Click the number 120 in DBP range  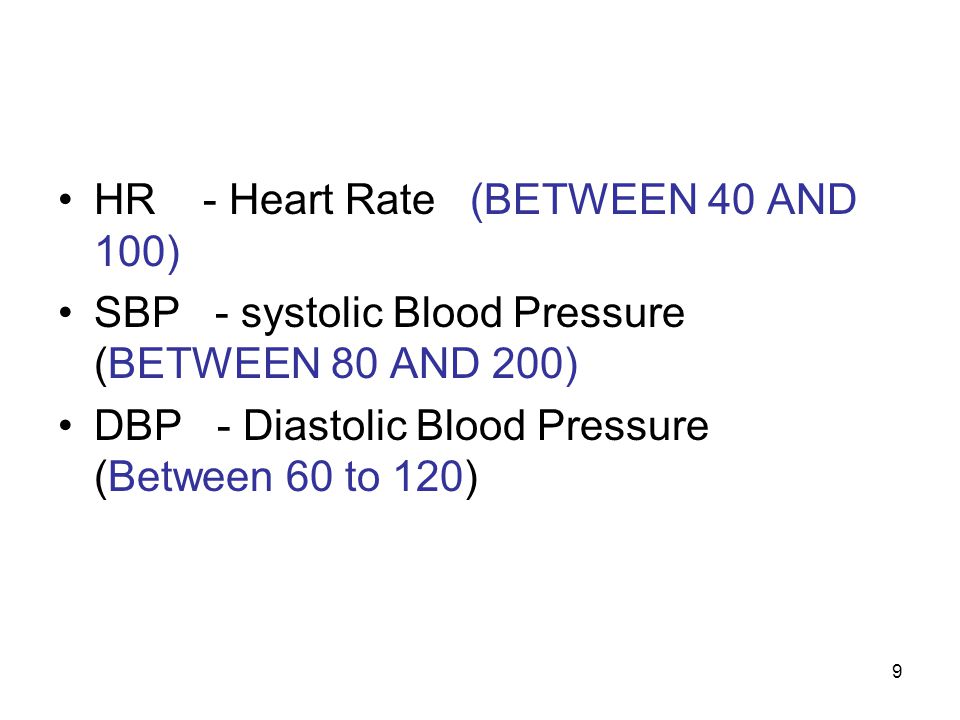tap(428, 476)
